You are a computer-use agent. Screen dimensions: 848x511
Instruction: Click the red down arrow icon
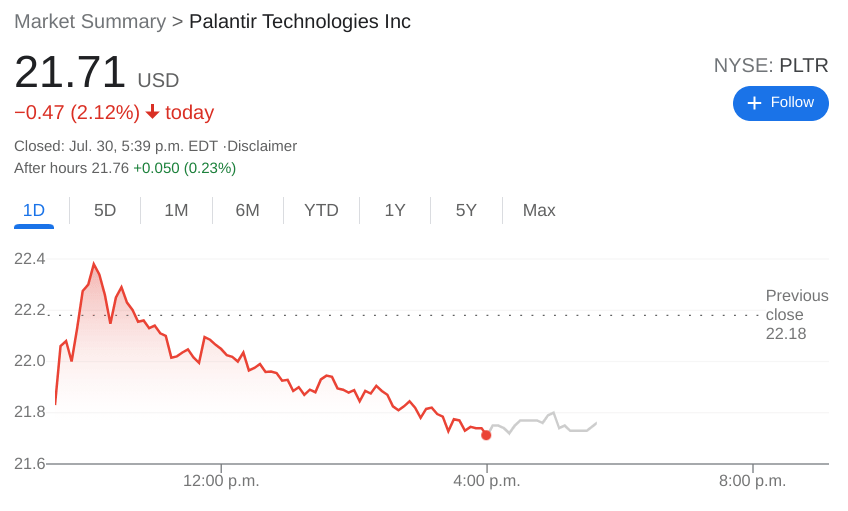(152, 112)
